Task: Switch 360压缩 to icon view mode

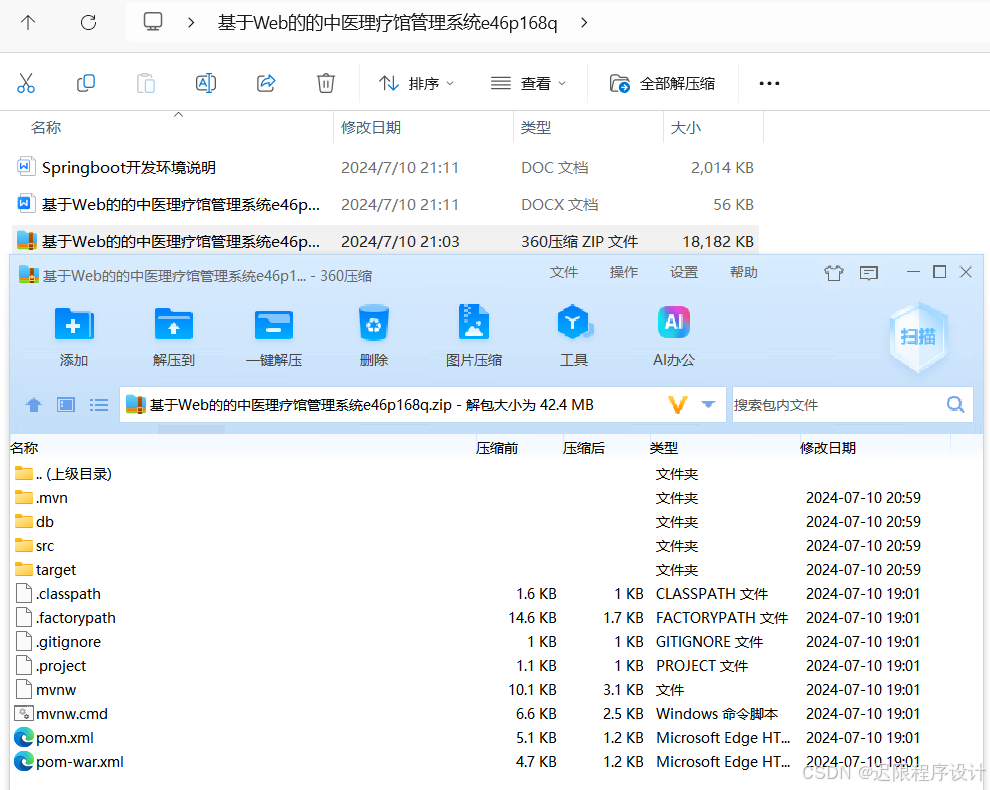Action: 66,405
